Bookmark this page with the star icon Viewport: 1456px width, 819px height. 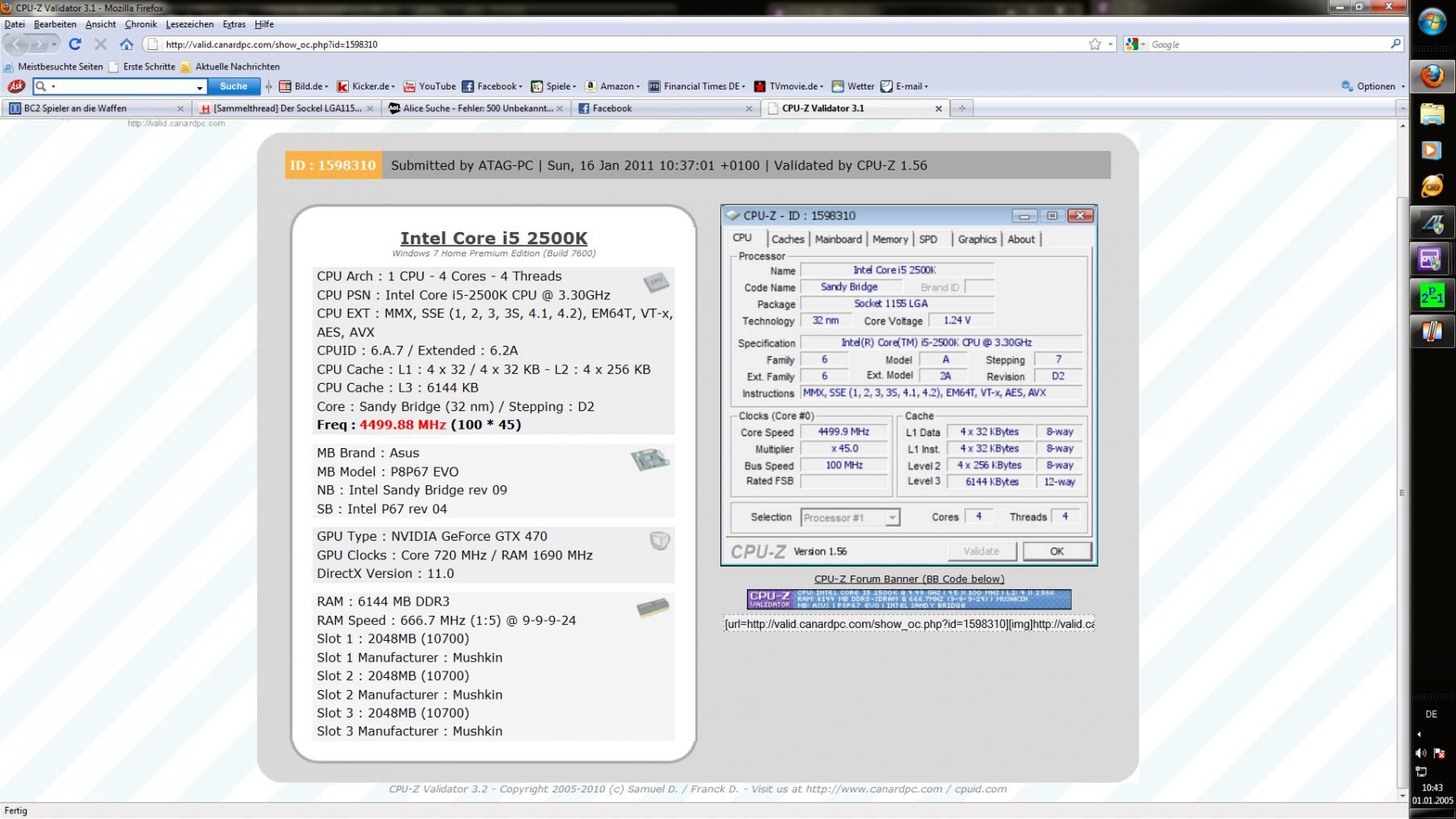pyautogui.click(x=1094, y=44)
